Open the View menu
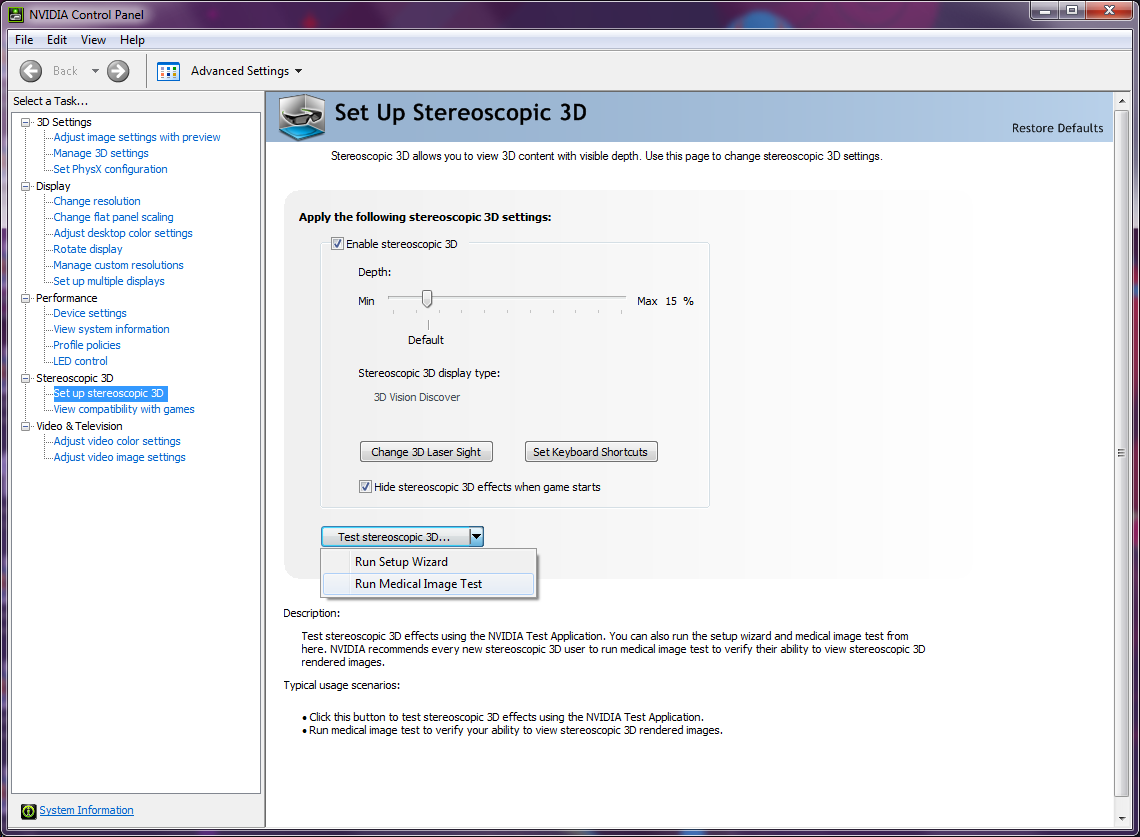Image resolution: width=1140 pixels, height=837 pixels. (93, 40)
